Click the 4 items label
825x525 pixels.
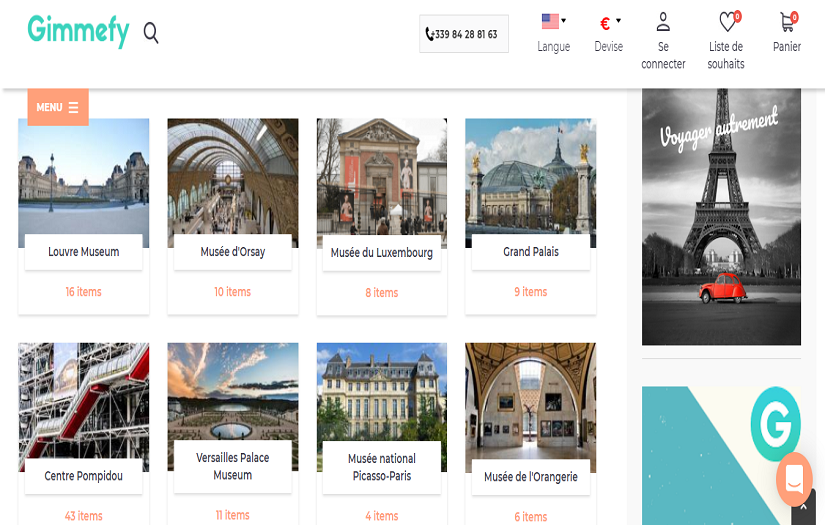(382, 516)
